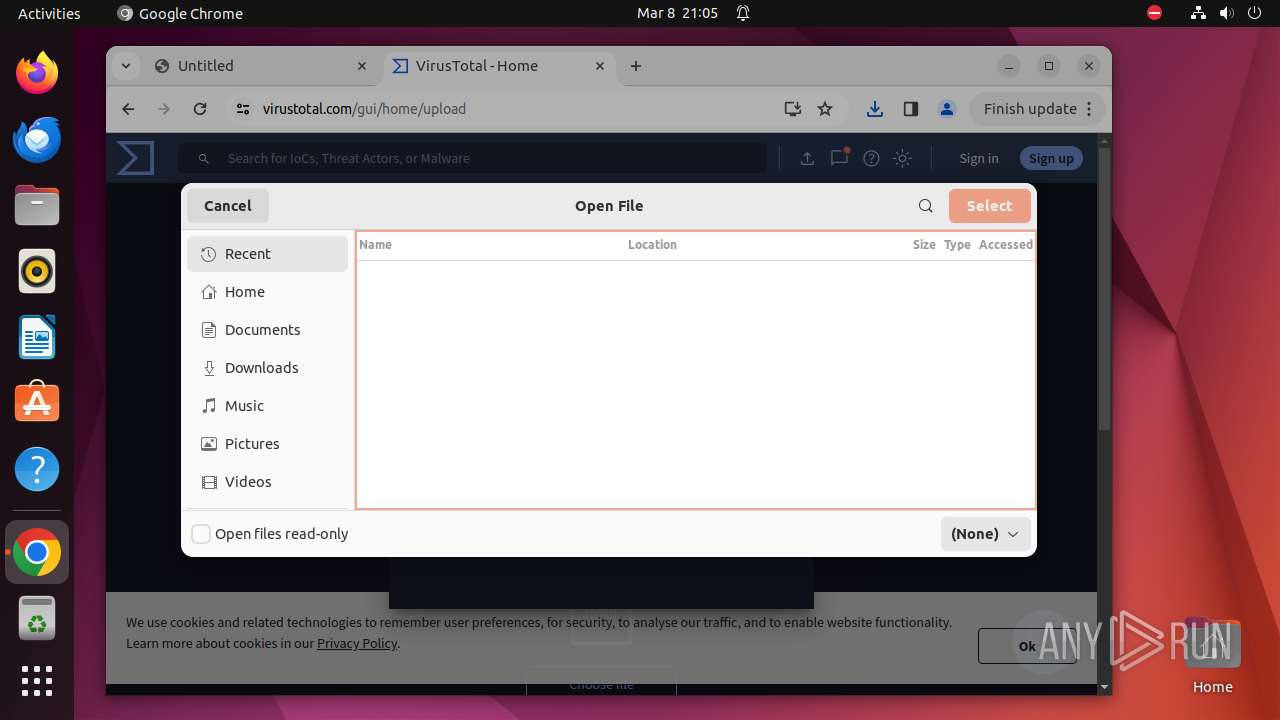This screenshot has height=720, width=1280.
Task: Select Home in the dialog sidebar
Action: coord(268,292)
